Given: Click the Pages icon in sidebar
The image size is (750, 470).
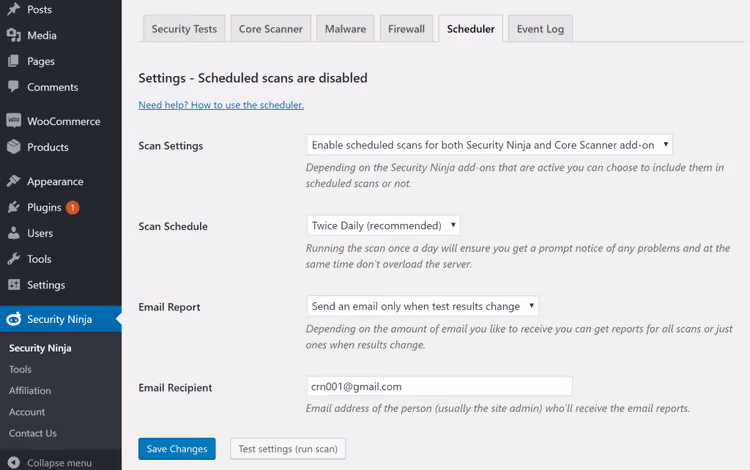Looking at the screenshot, I should (13, 61).
